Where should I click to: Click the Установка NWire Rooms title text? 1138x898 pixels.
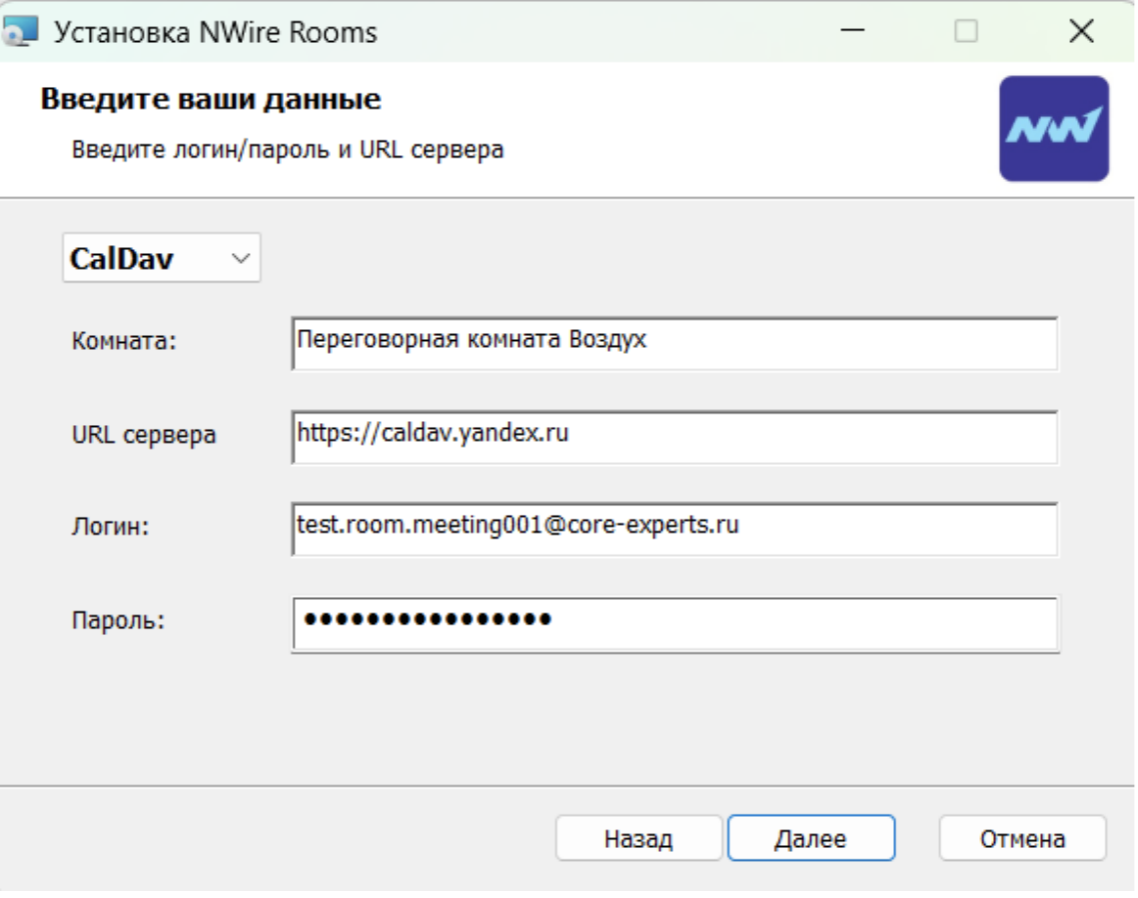[214, 32]
